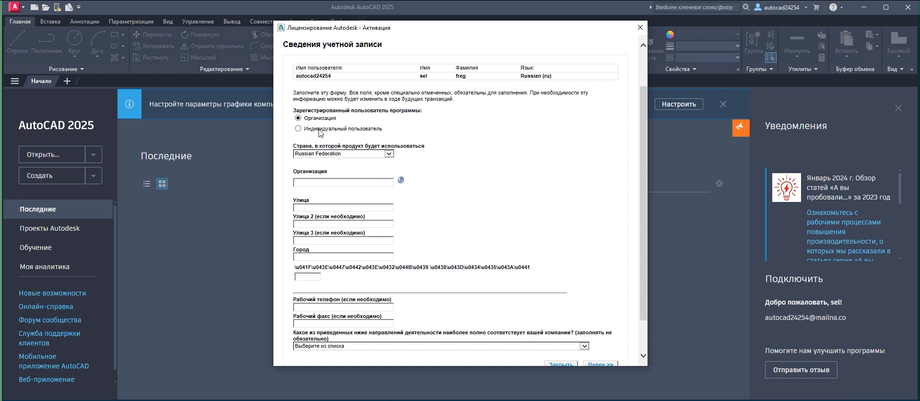
Task: Open the autocad24254 account dropdown
Action: tap(780, 8)
